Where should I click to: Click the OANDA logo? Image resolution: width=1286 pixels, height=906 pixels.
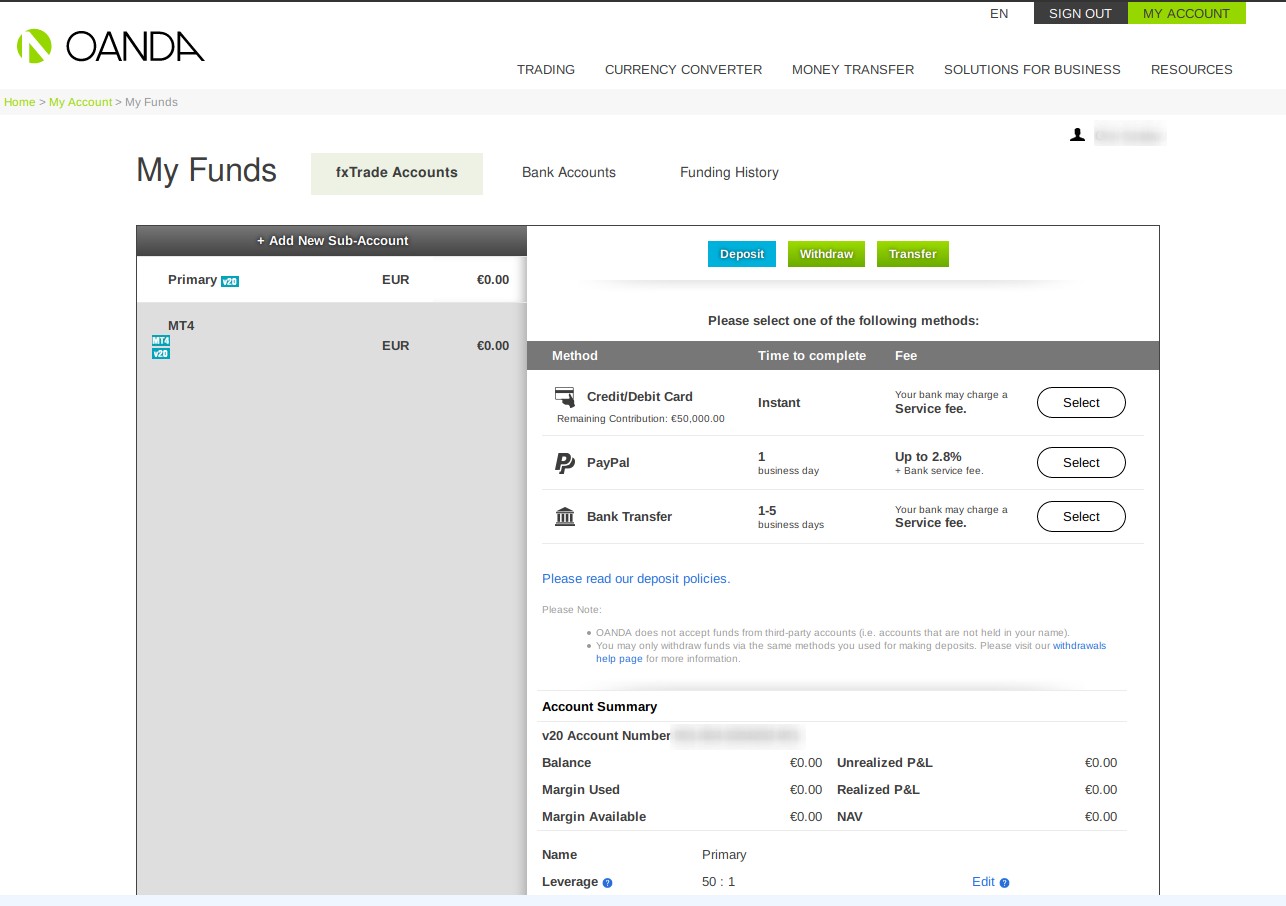tap(110, 46)
